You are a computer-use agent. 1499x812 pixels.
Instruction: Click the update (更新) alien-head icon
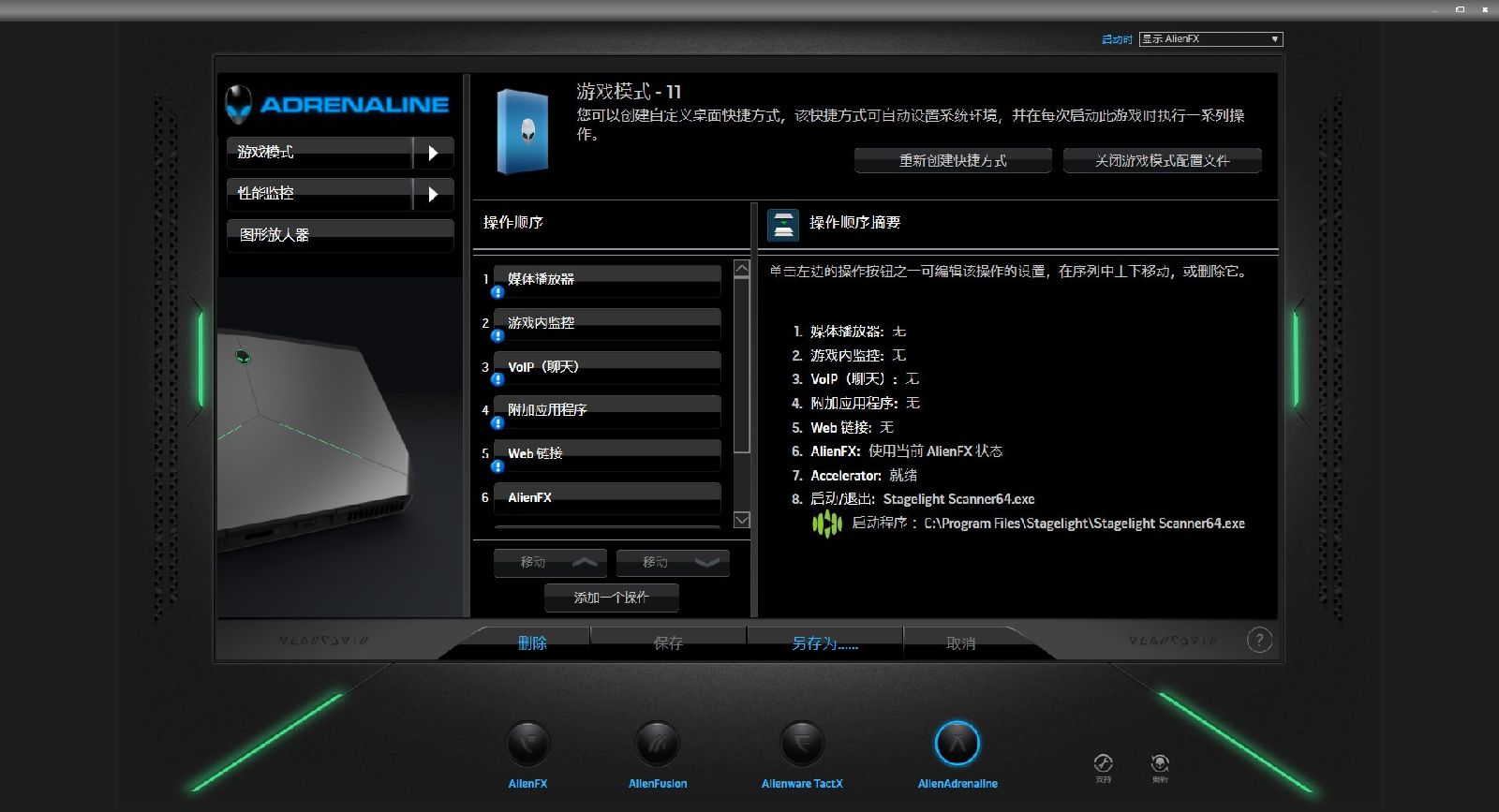pyautogui.click(x=1160, y=763)
